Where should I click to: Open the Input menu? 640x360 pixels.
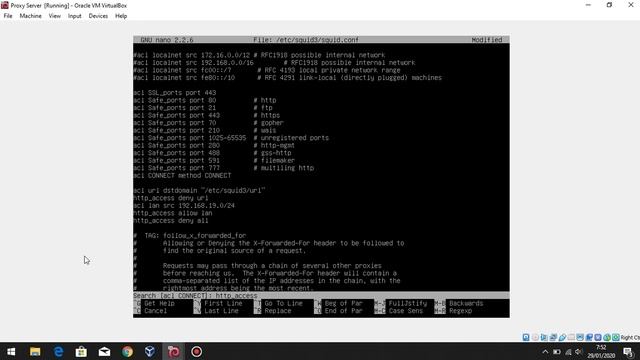point(75,16)
